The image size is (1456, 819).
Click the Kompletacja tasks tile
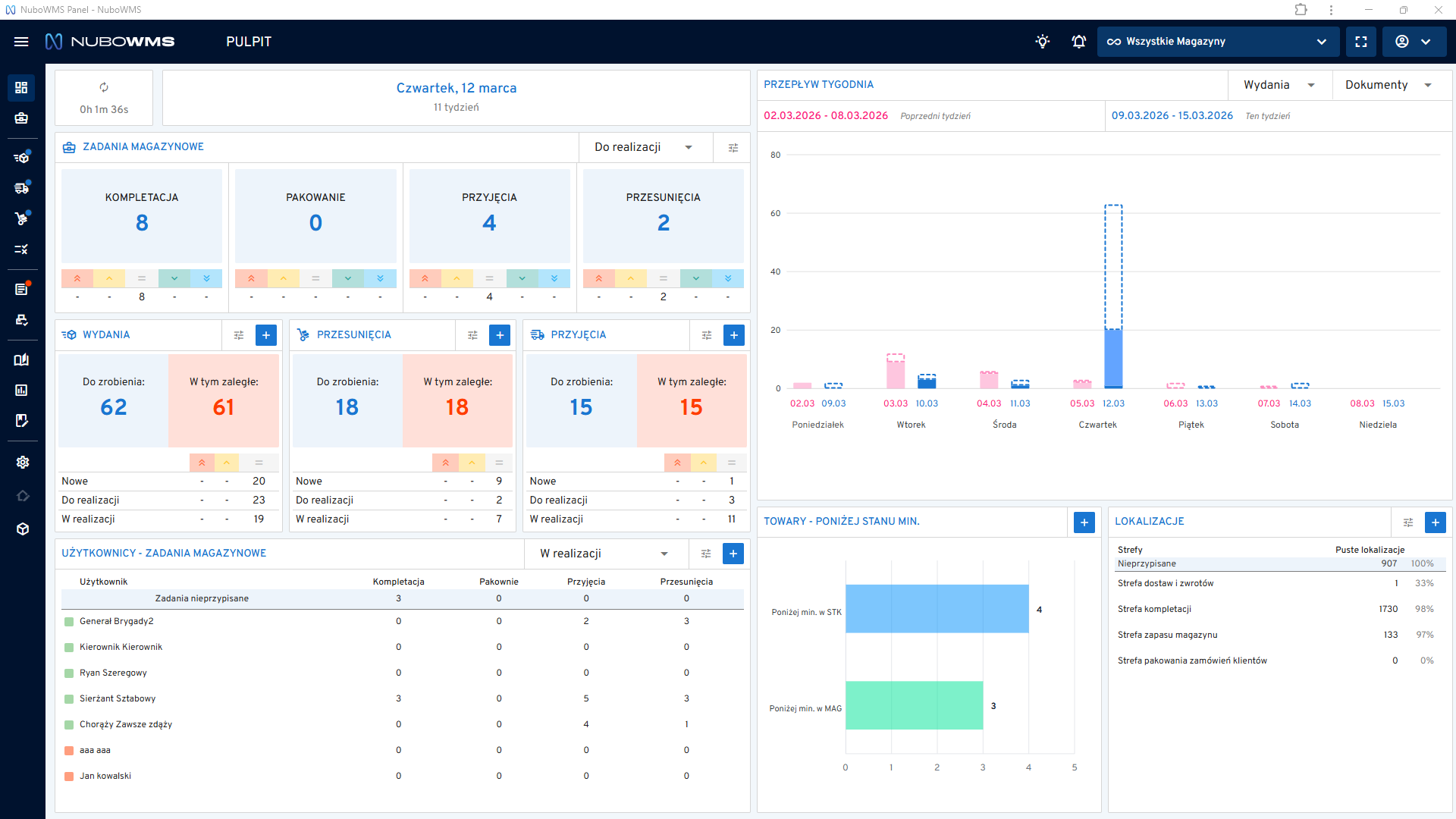click(142, 215)
